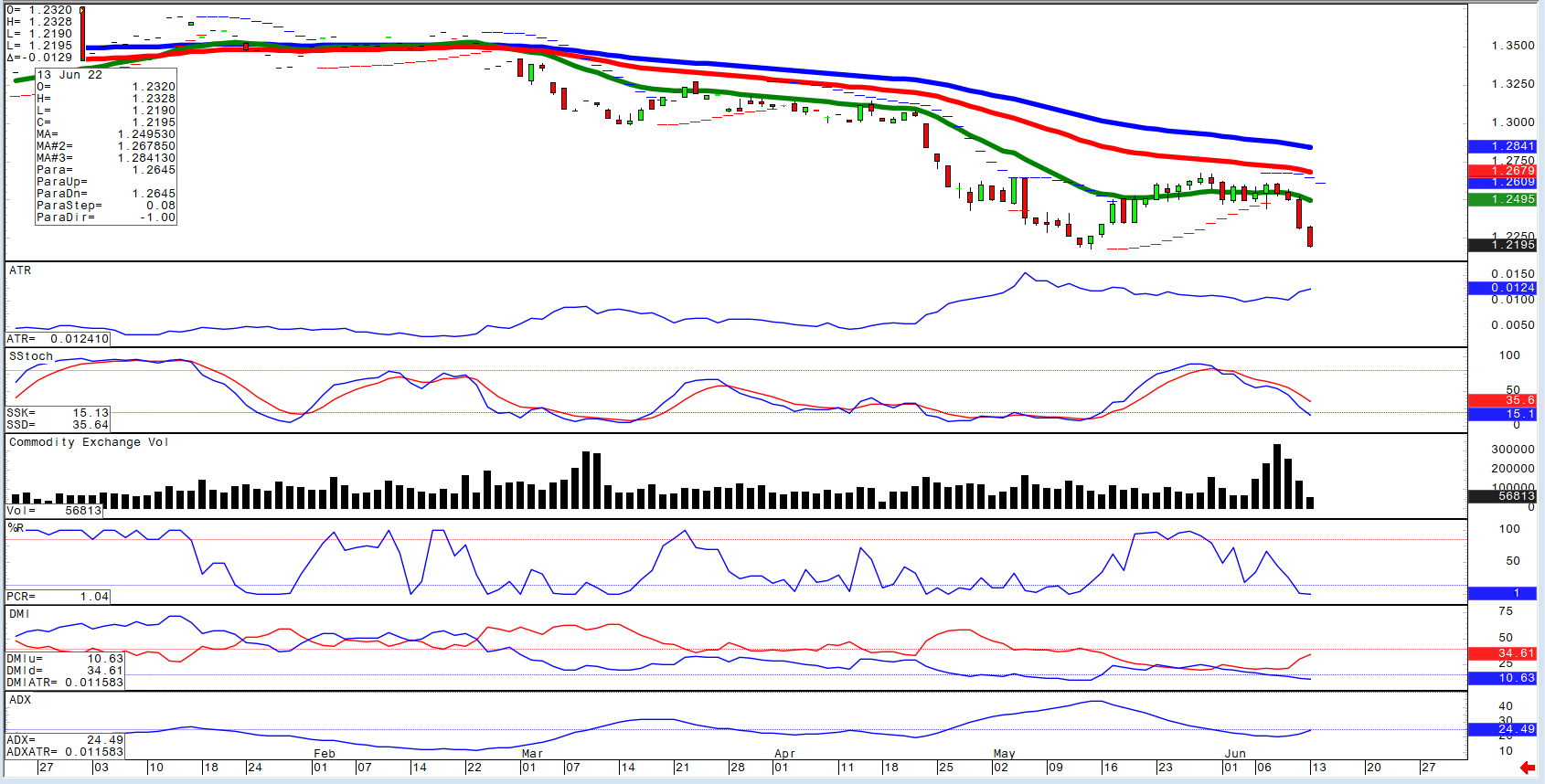Select the MA#3= 1.284130 row
Viewport: 1545px width, 784px height.
tap(106, 158)
